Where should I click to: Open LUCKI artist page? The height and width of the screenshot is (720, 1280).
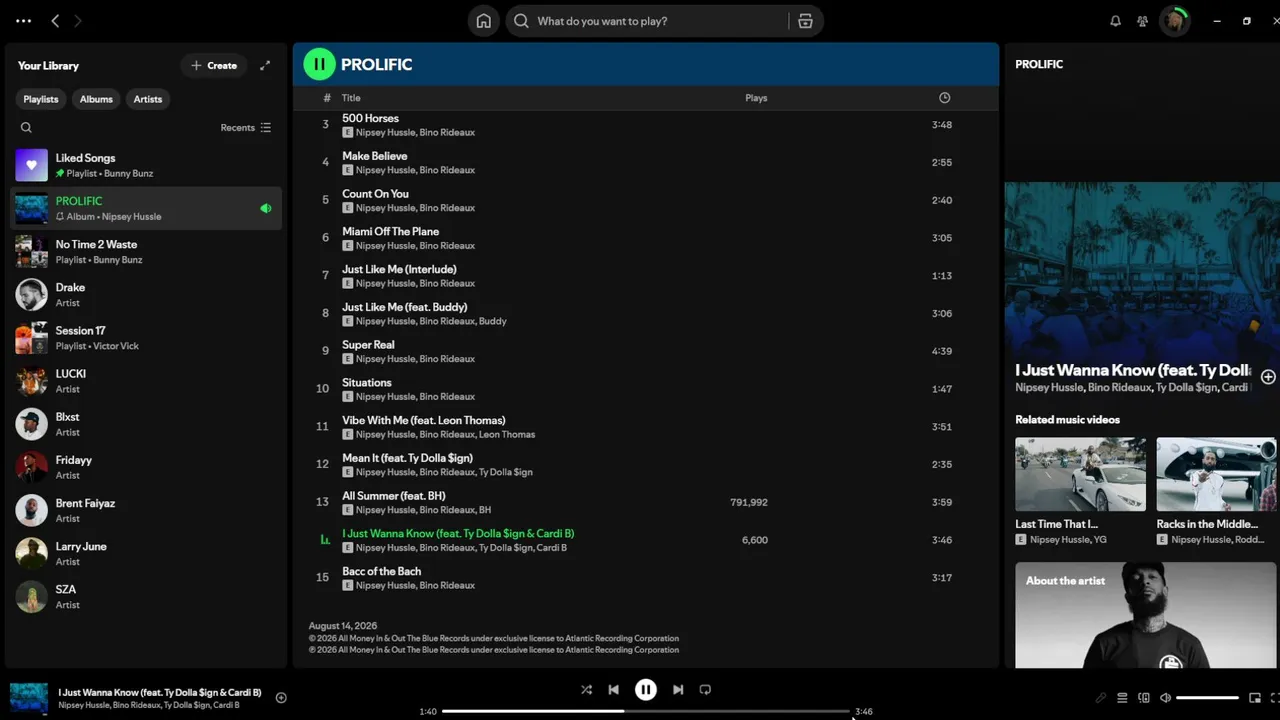[x=146, y=381]
